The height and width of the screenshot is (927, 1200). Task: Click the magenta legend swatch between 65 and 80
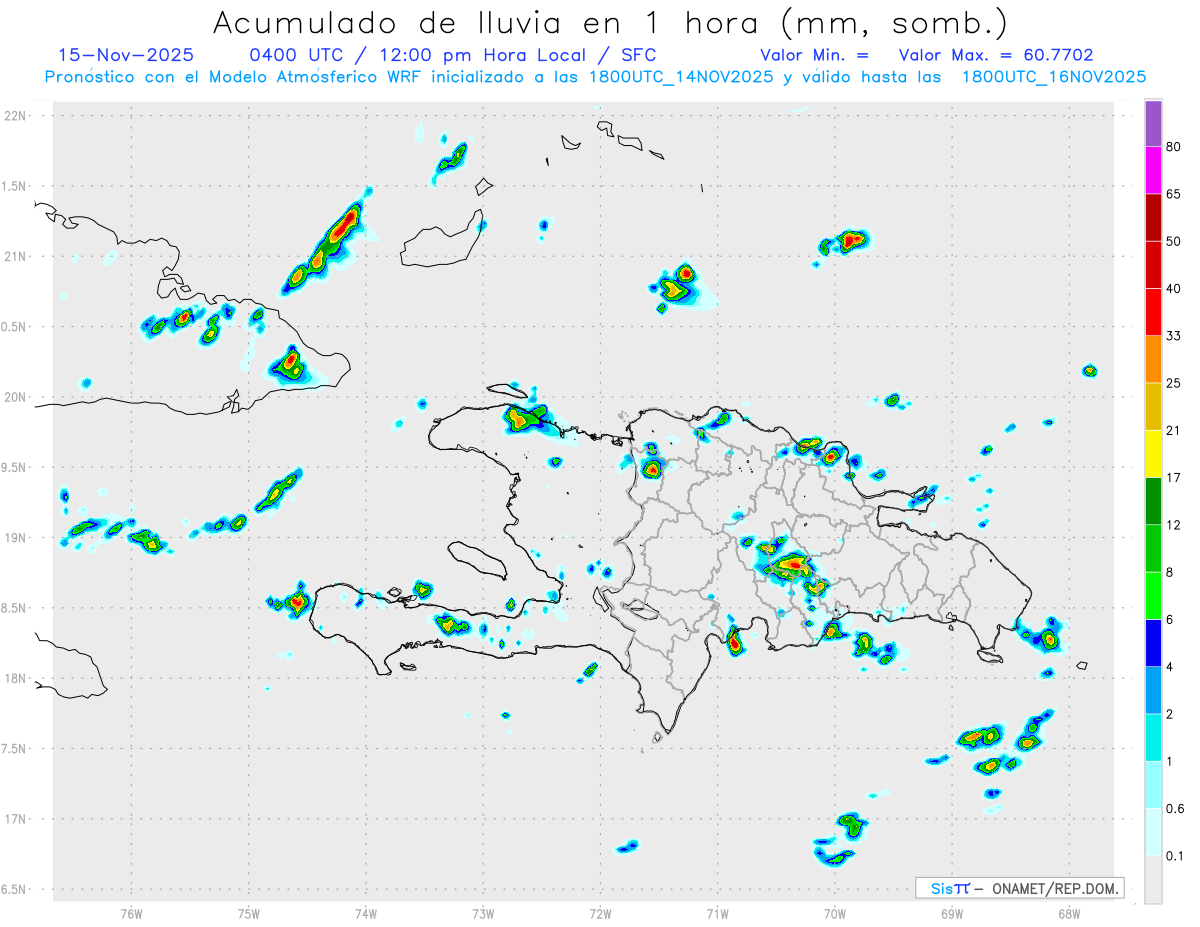1153,170
